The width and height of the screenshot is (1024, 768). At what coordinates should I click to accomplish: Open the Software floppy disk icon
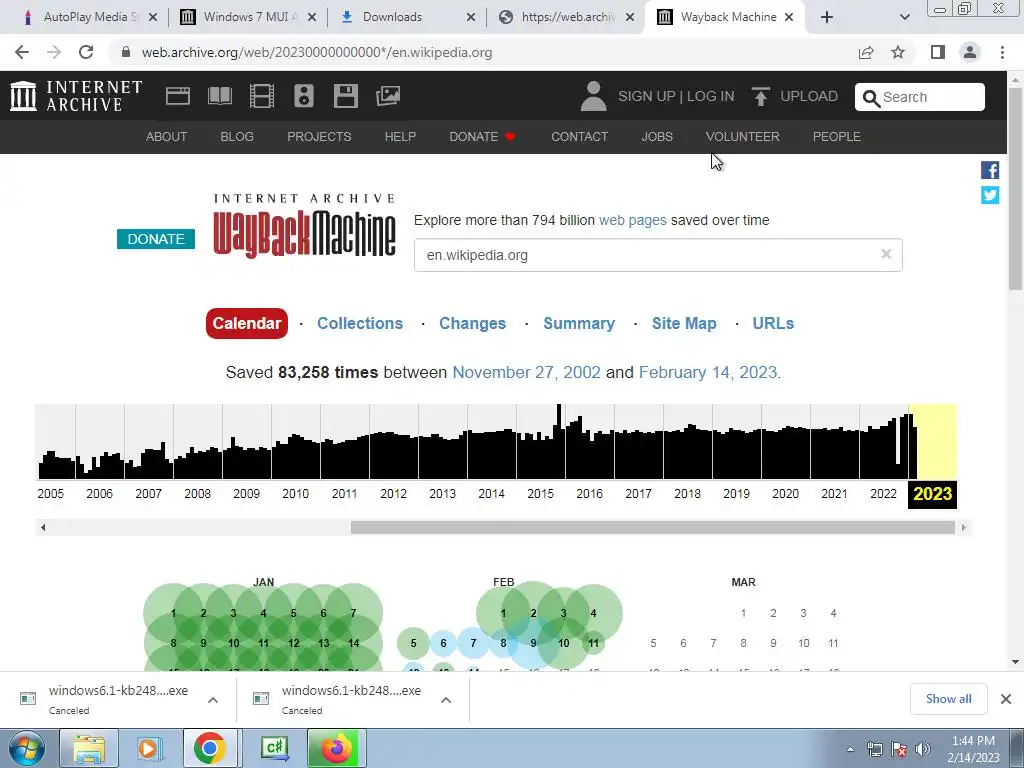[345, 96]
